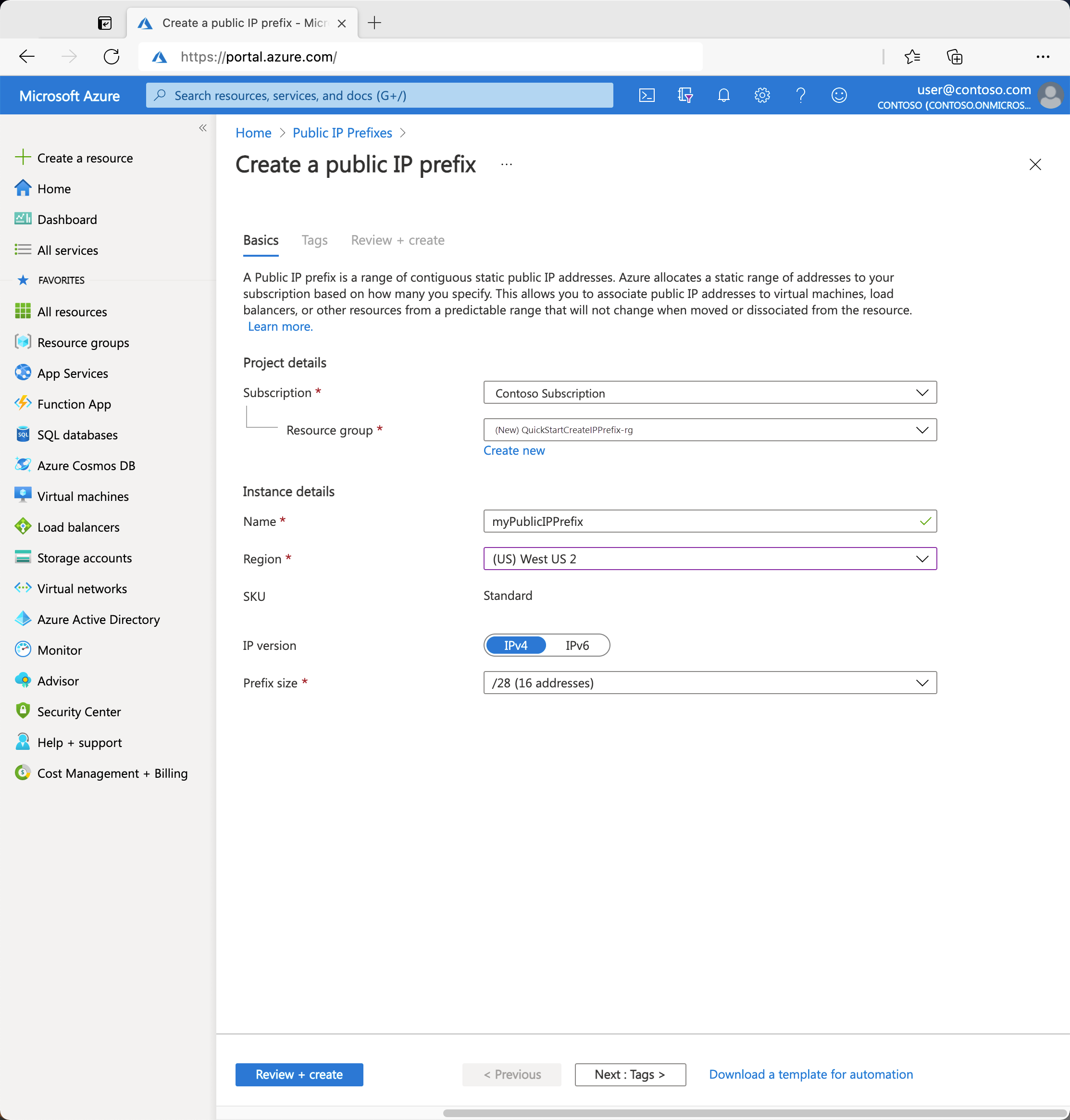
Task: Switch to the Tags tab
Action: tap(313, 240)
